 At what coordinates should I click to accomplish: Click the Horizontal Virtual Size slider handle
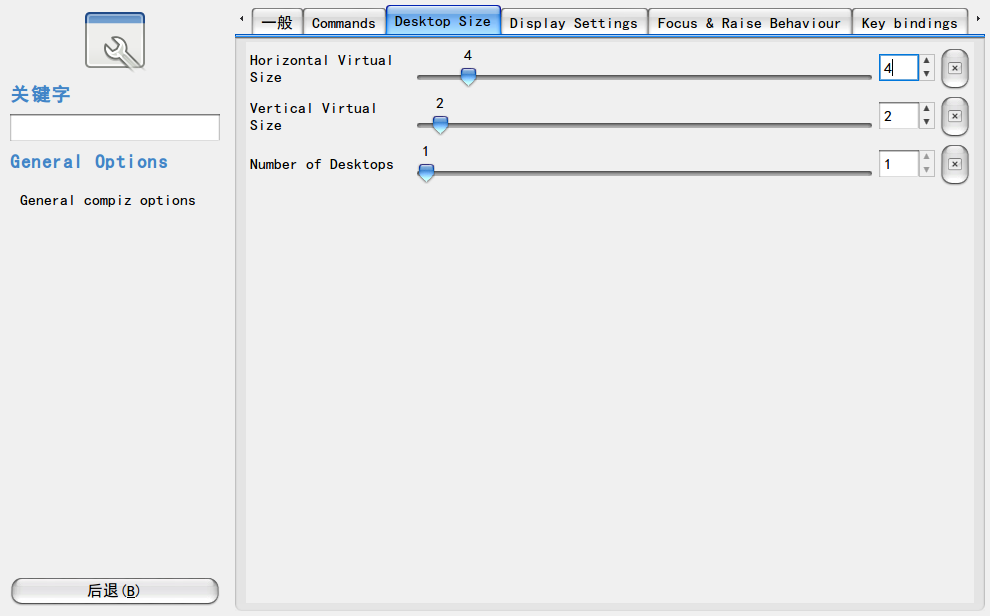468,76
